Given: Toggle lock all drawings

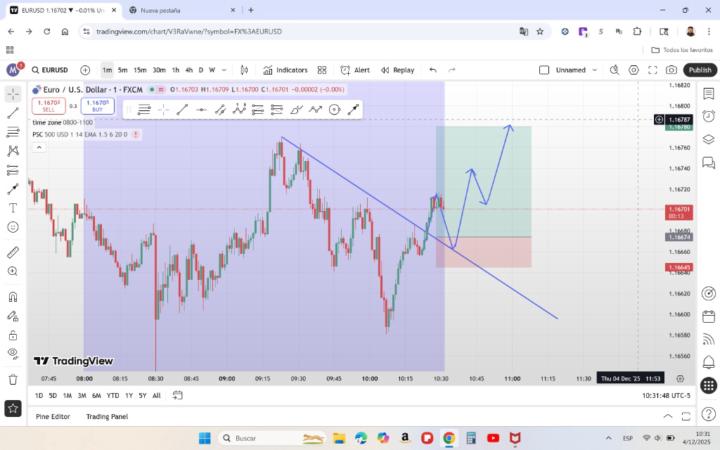Looking at the screenshot, I should coord(13,335).
